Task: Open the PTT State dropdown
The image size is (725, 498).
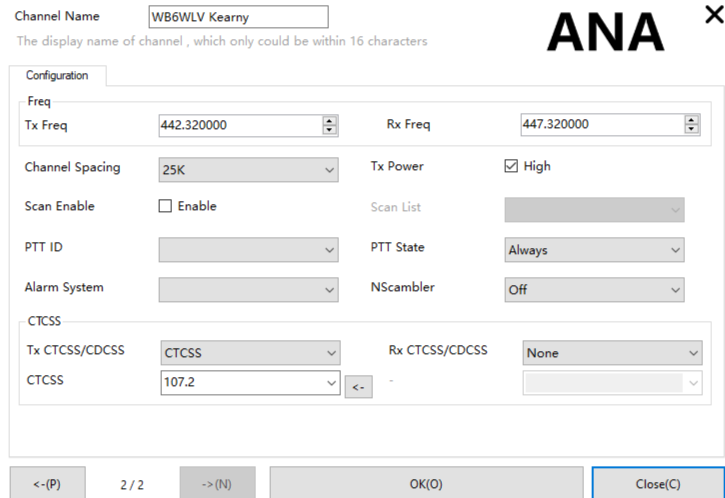Action: (x=594, y=251)
